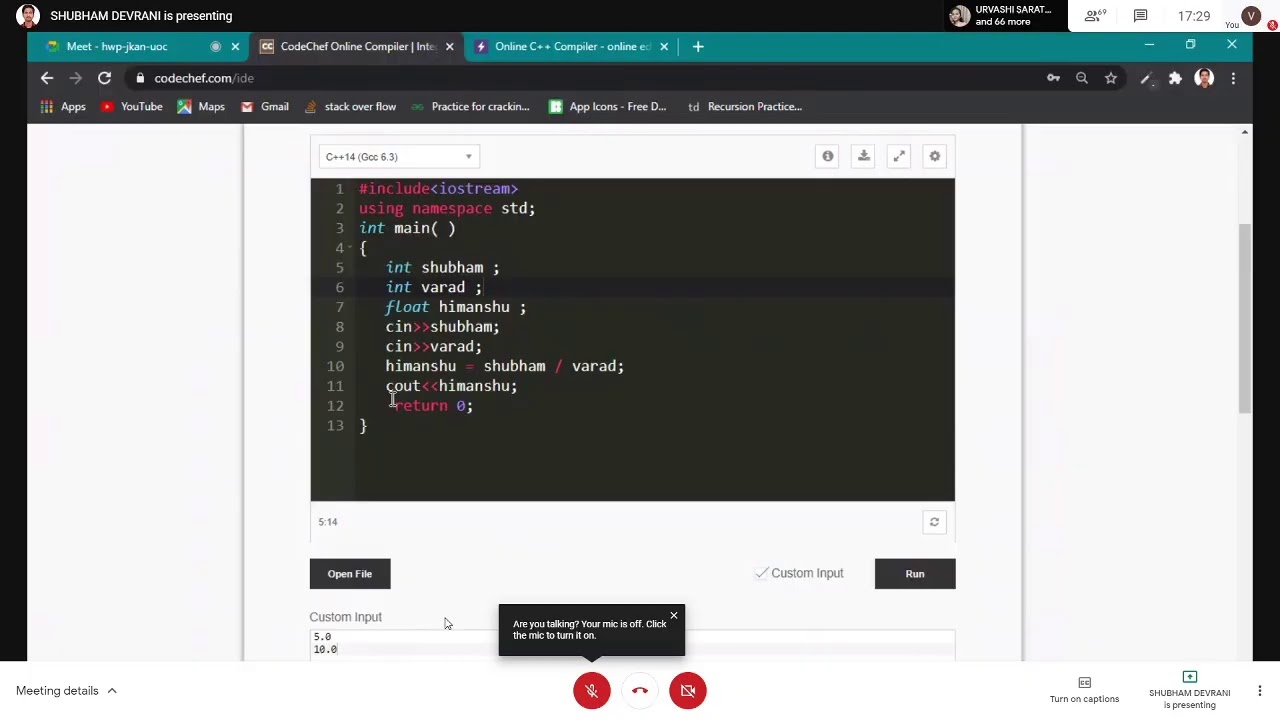The image size is (1280, 720).
Task: Toggle the Custom Input checkbox
Action: [x=762, y=573]
